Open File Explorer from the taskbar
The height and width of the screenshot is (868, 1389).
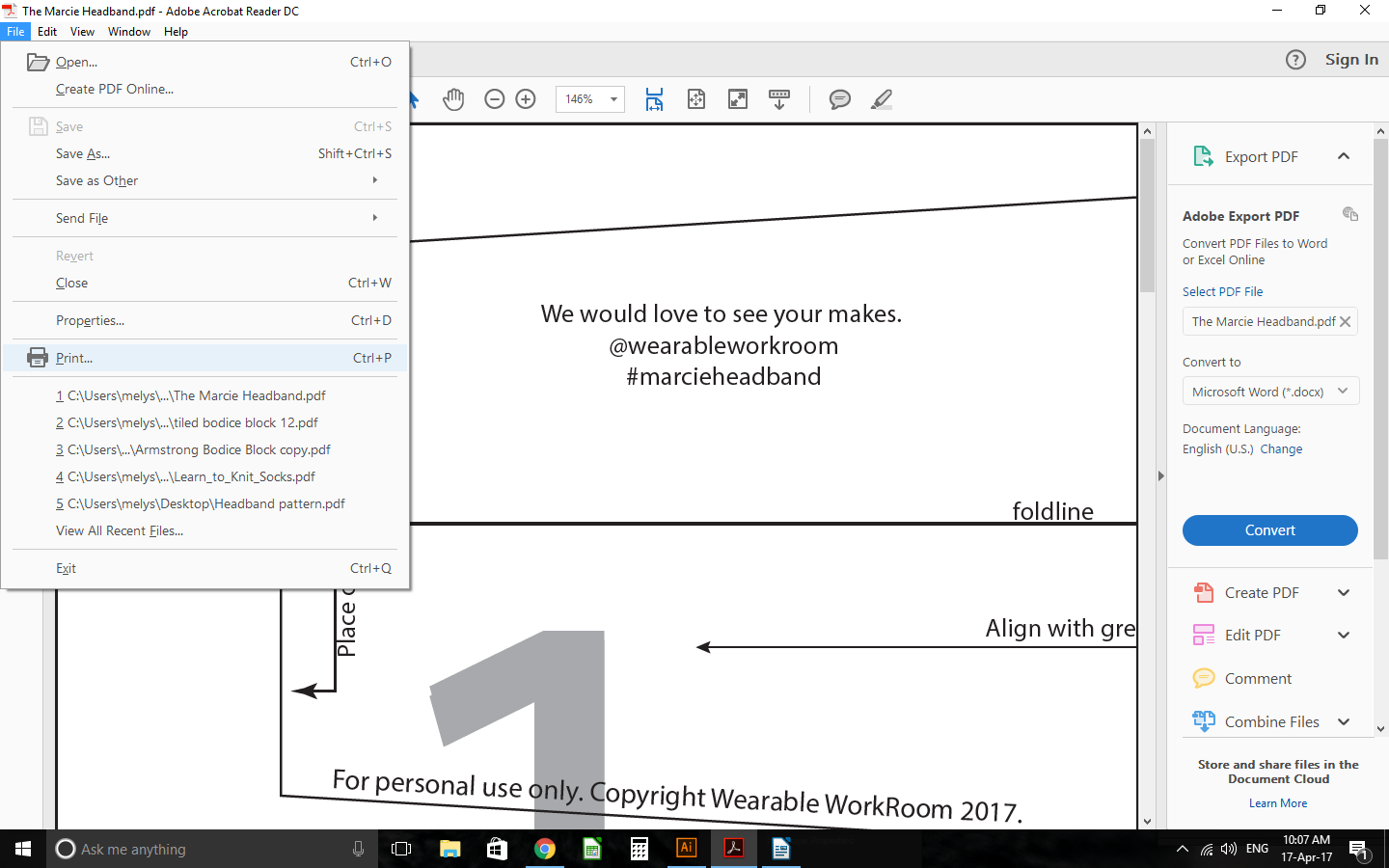coord(450,849)
